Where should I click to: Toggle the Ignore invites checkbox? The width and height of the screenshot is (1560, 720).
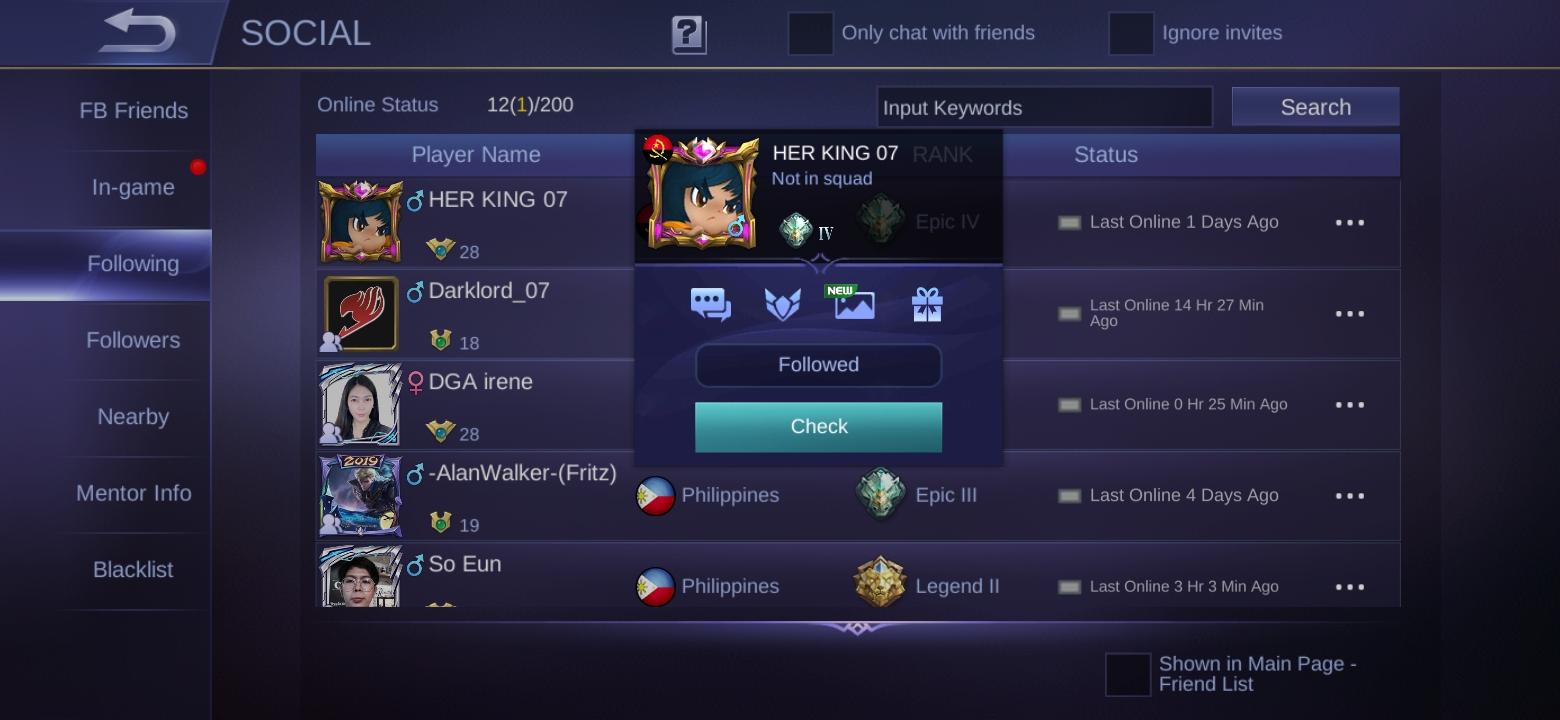pyautogui.click(x=1131, y=33)
